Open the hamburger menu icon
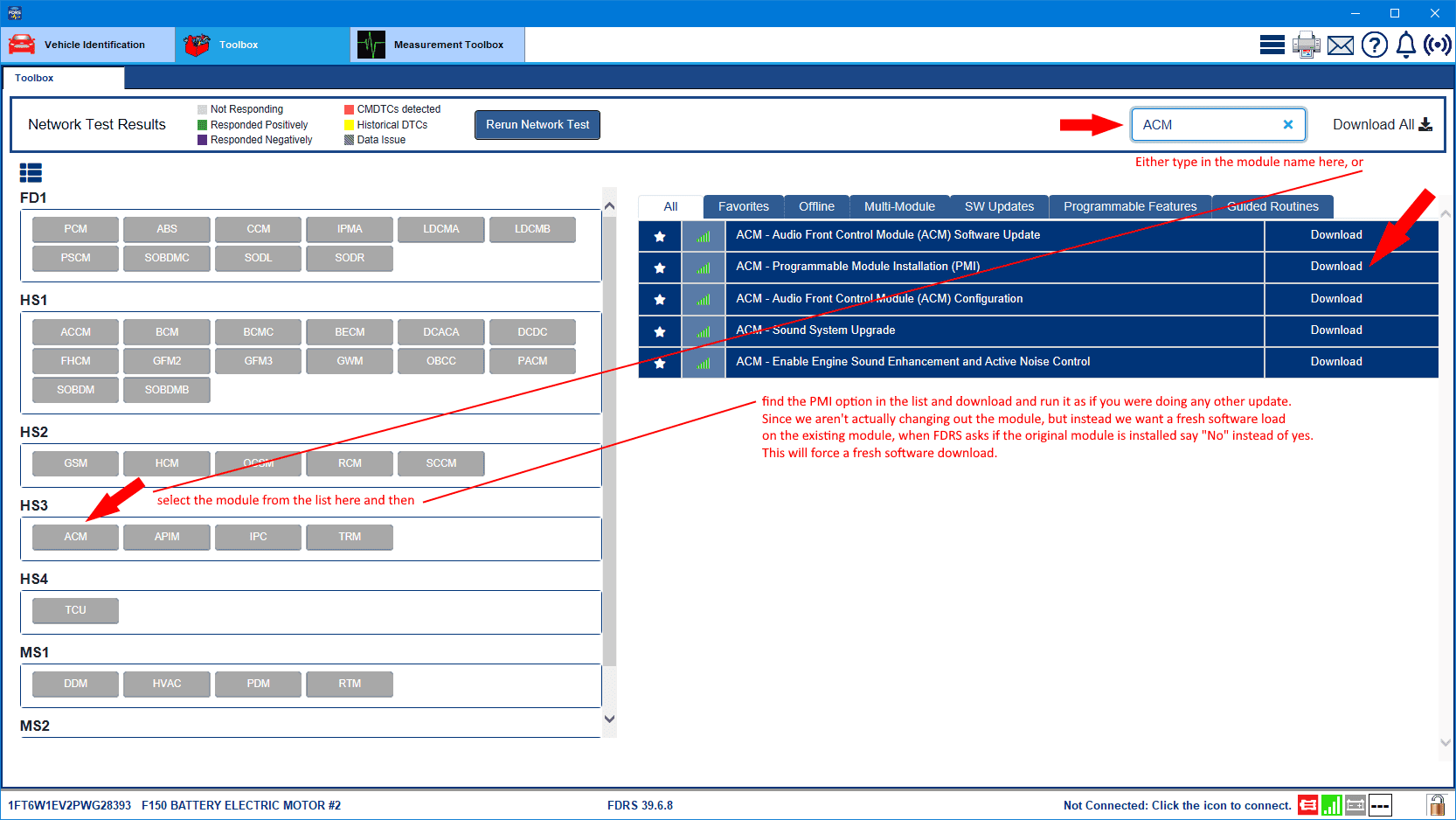This screenshot has width=1456, height=820. click(x=1272, y=45)
